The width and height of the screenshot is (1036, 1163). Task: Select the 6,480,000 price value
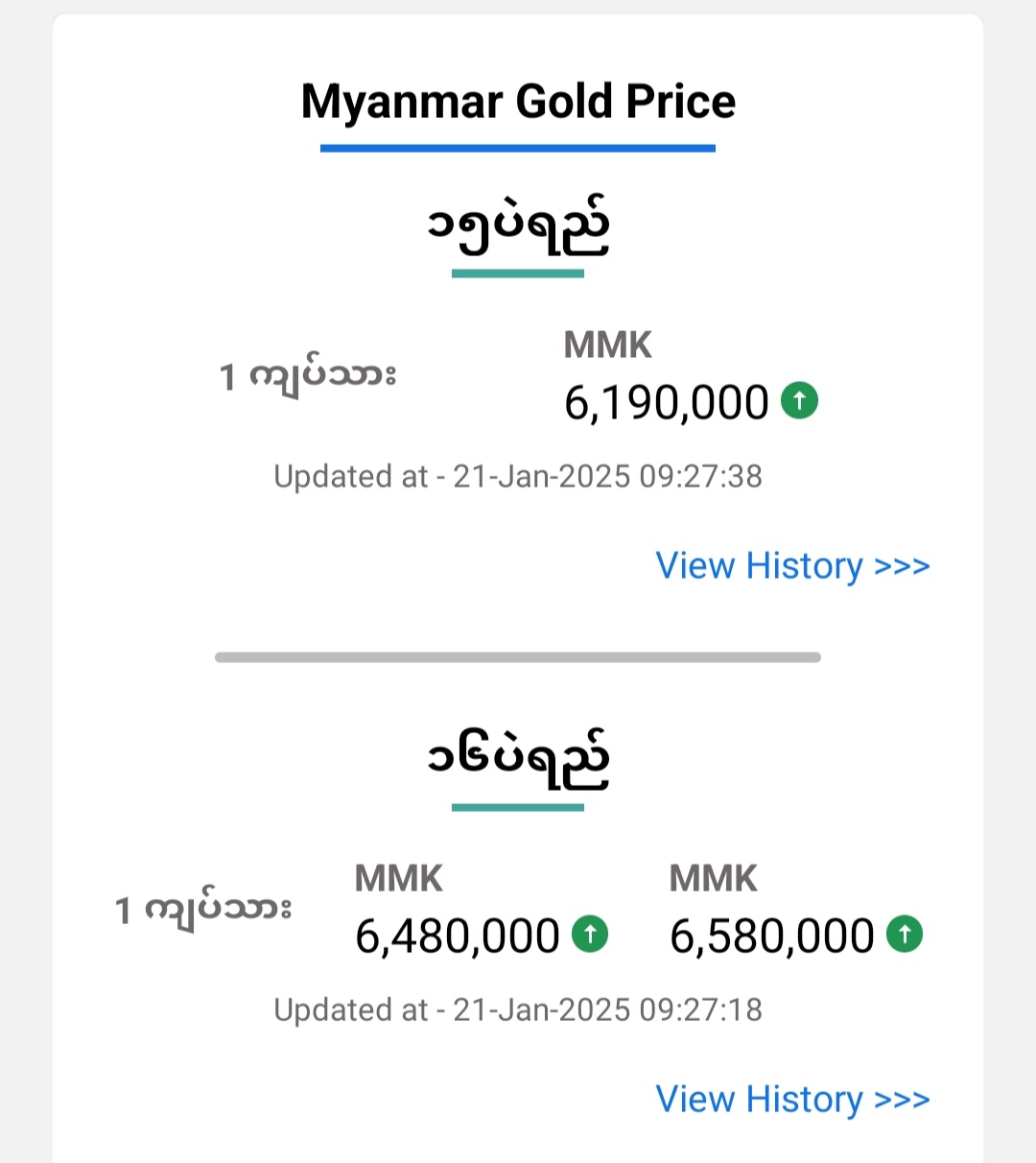(x=458, y=937)
